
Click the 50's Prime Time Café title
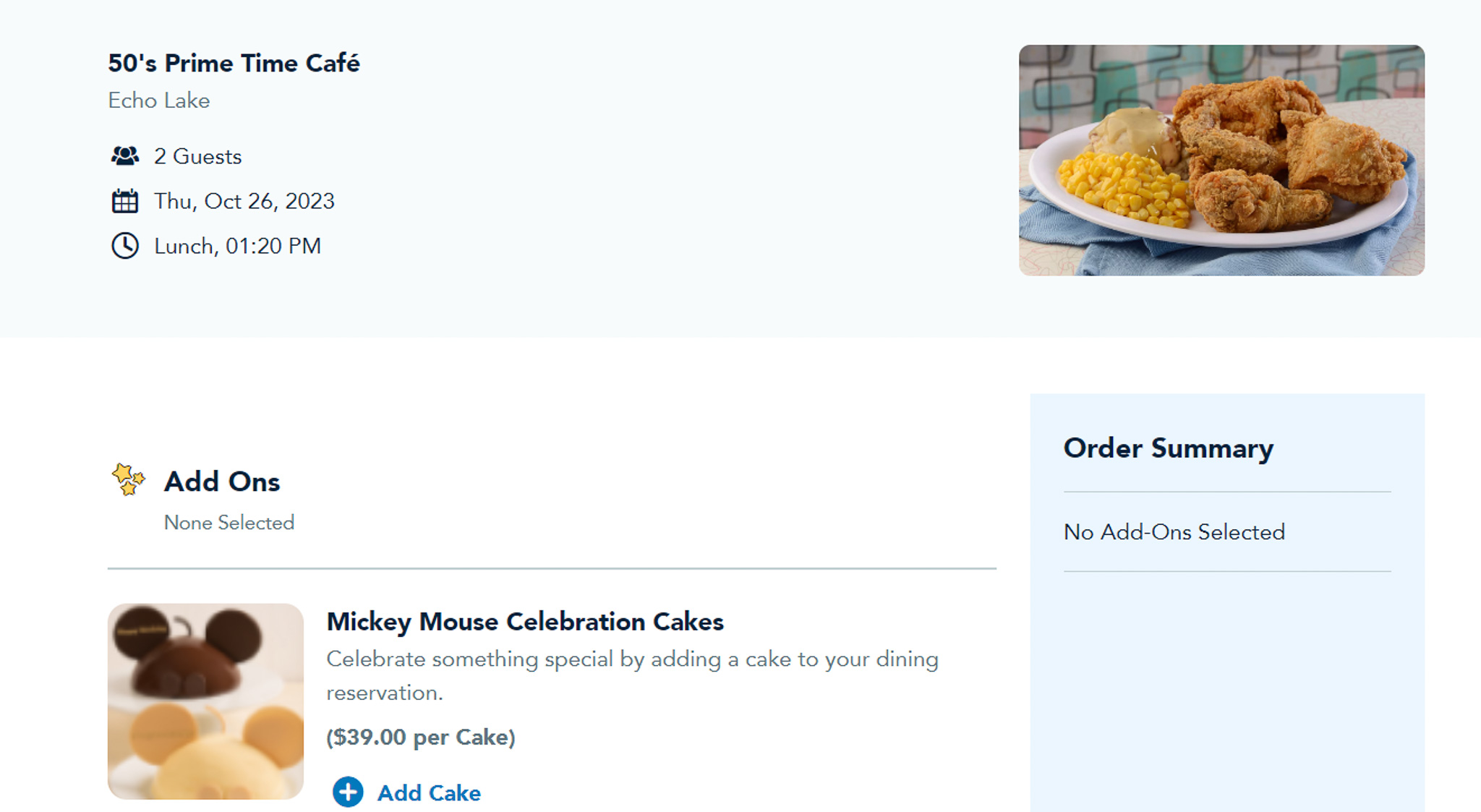coord(234,63)
